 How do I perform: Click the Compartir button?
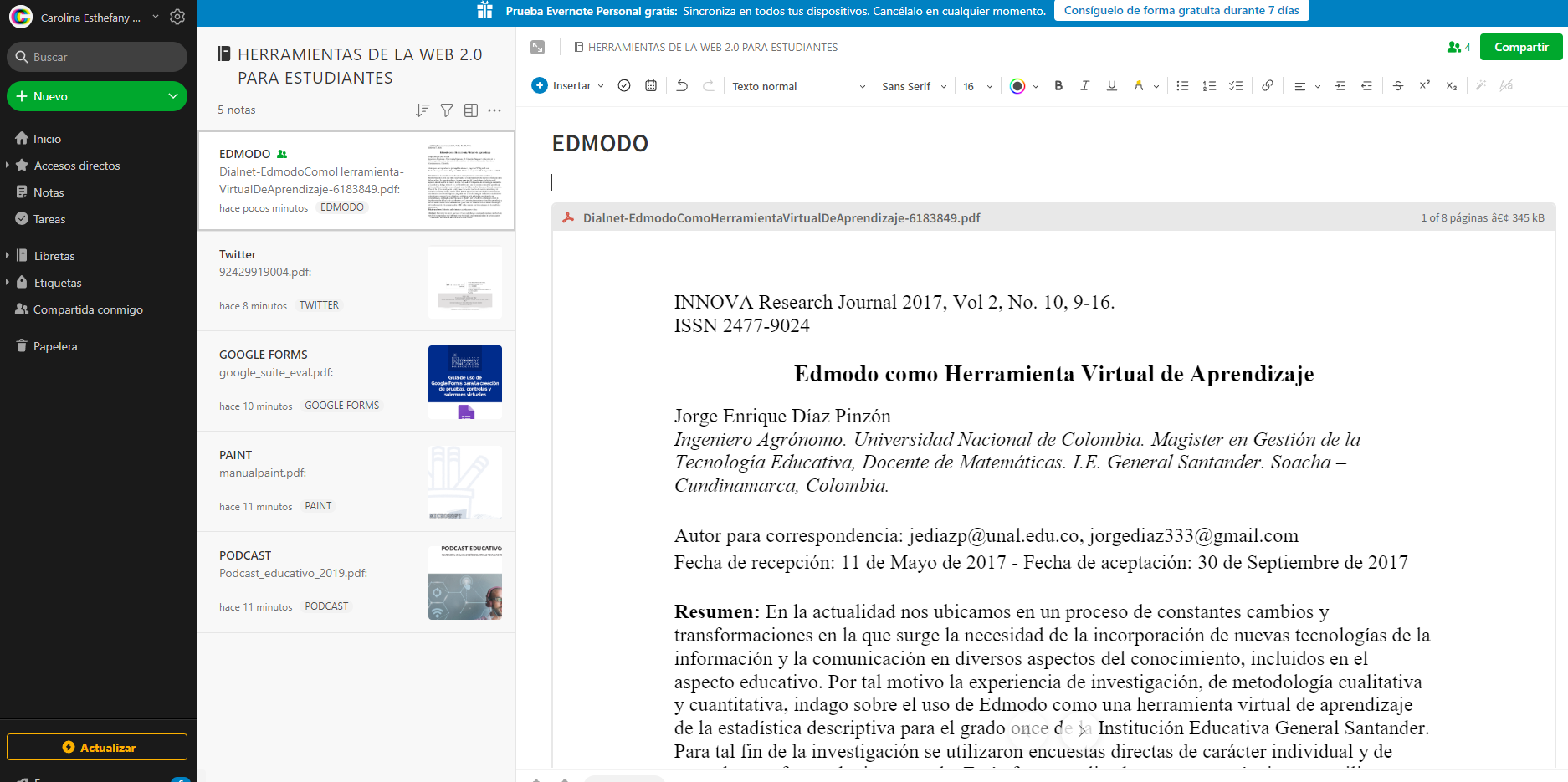[x=1521, y=47]
